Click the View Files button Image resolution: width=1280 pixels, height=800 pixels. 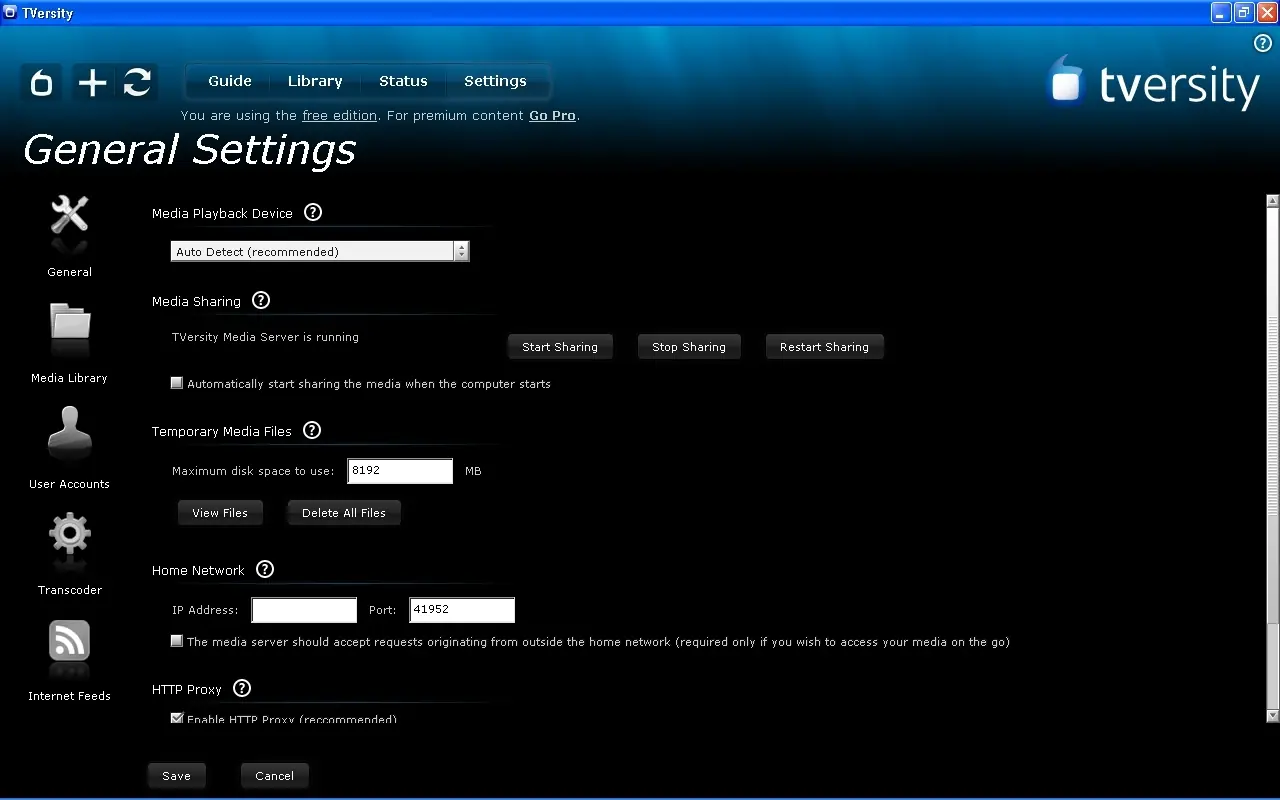(220, 513)
